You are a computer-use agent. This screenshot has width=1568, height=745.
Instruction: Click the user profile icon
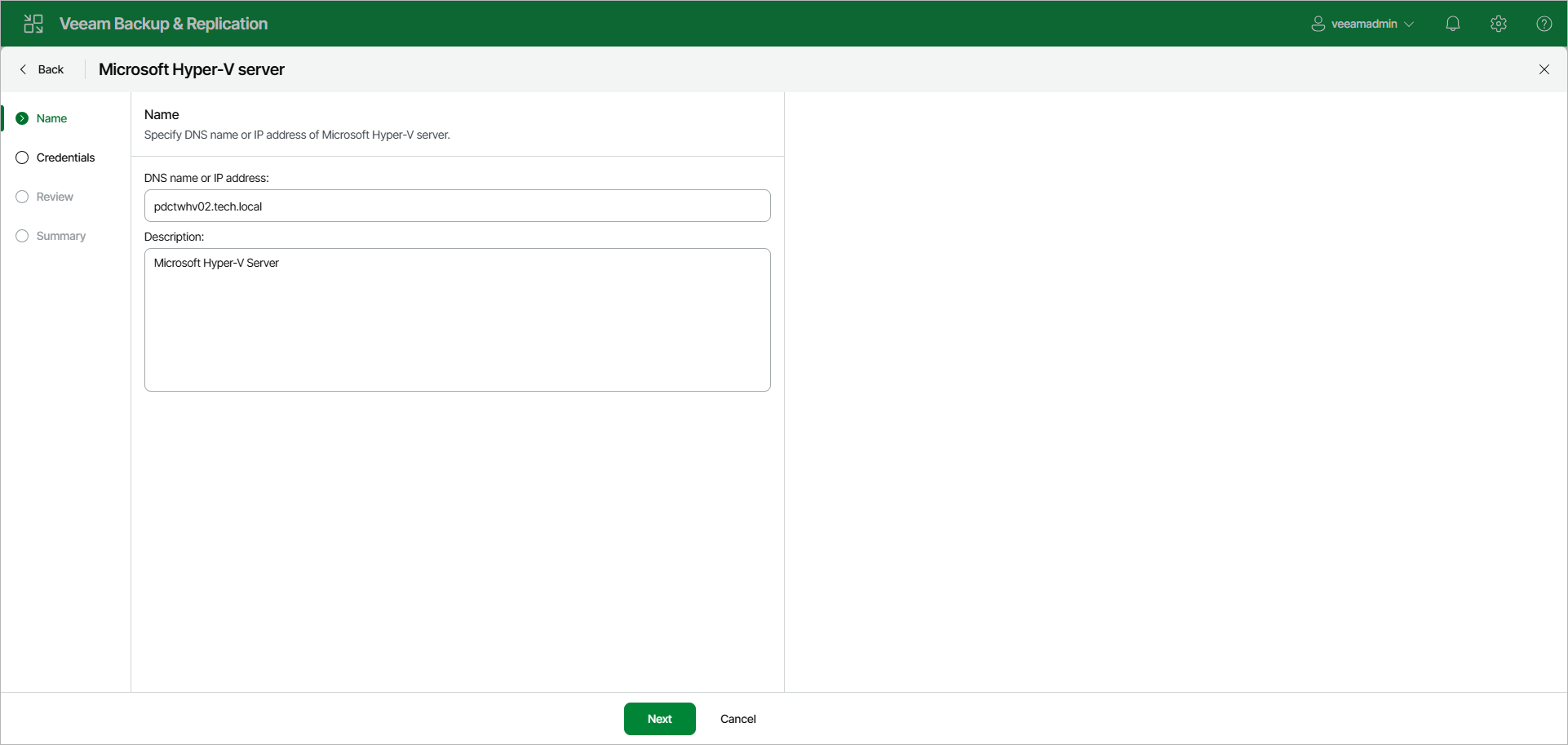click(x=1318, y=24)
